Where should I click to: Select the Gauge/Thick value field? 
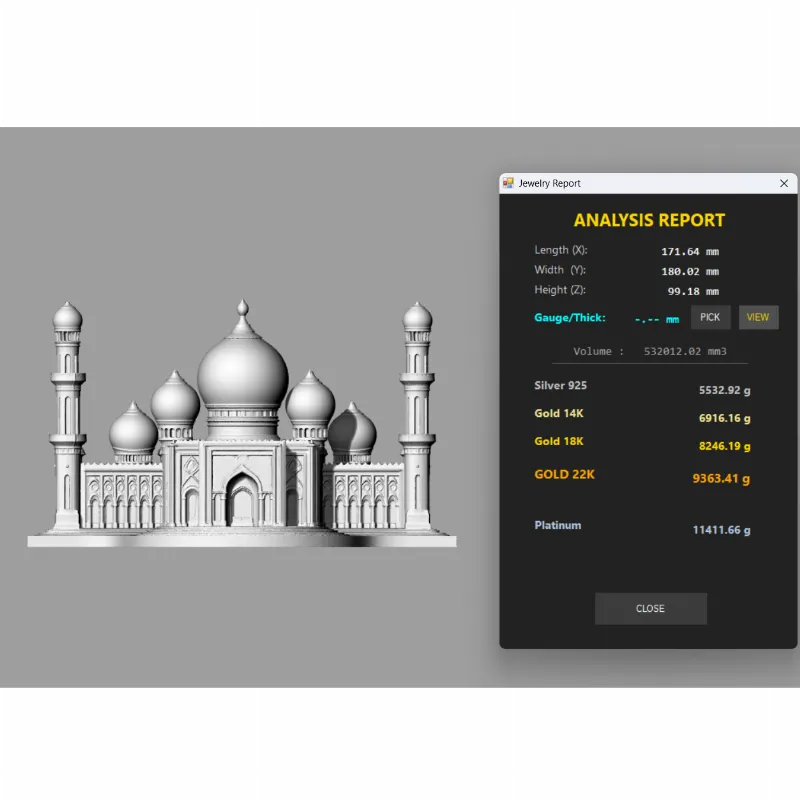[657, 320]
